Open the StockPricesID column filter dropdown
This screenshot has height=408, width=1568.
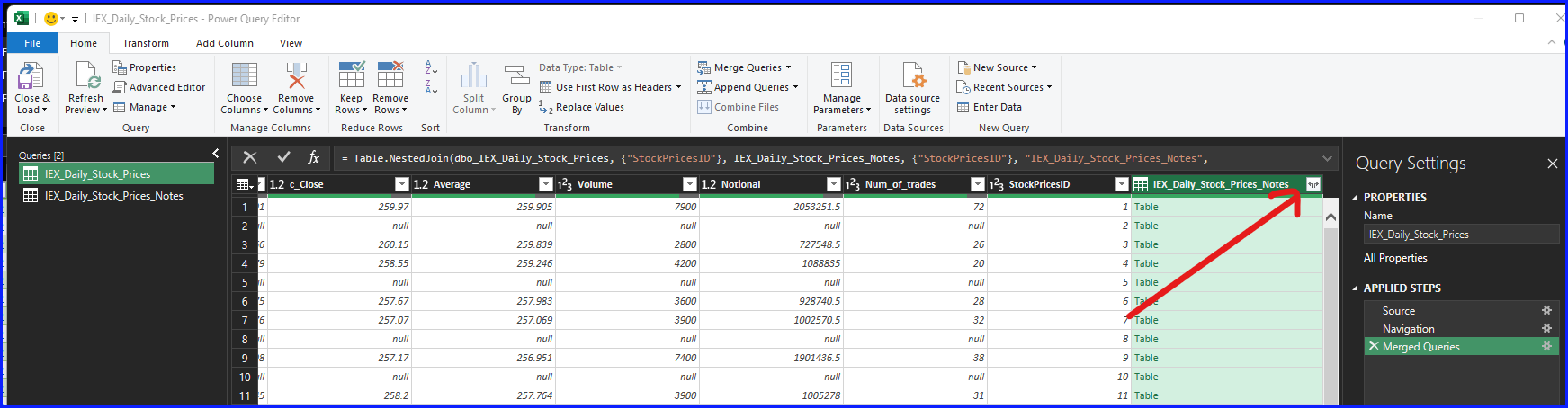tap(1122, 184)
